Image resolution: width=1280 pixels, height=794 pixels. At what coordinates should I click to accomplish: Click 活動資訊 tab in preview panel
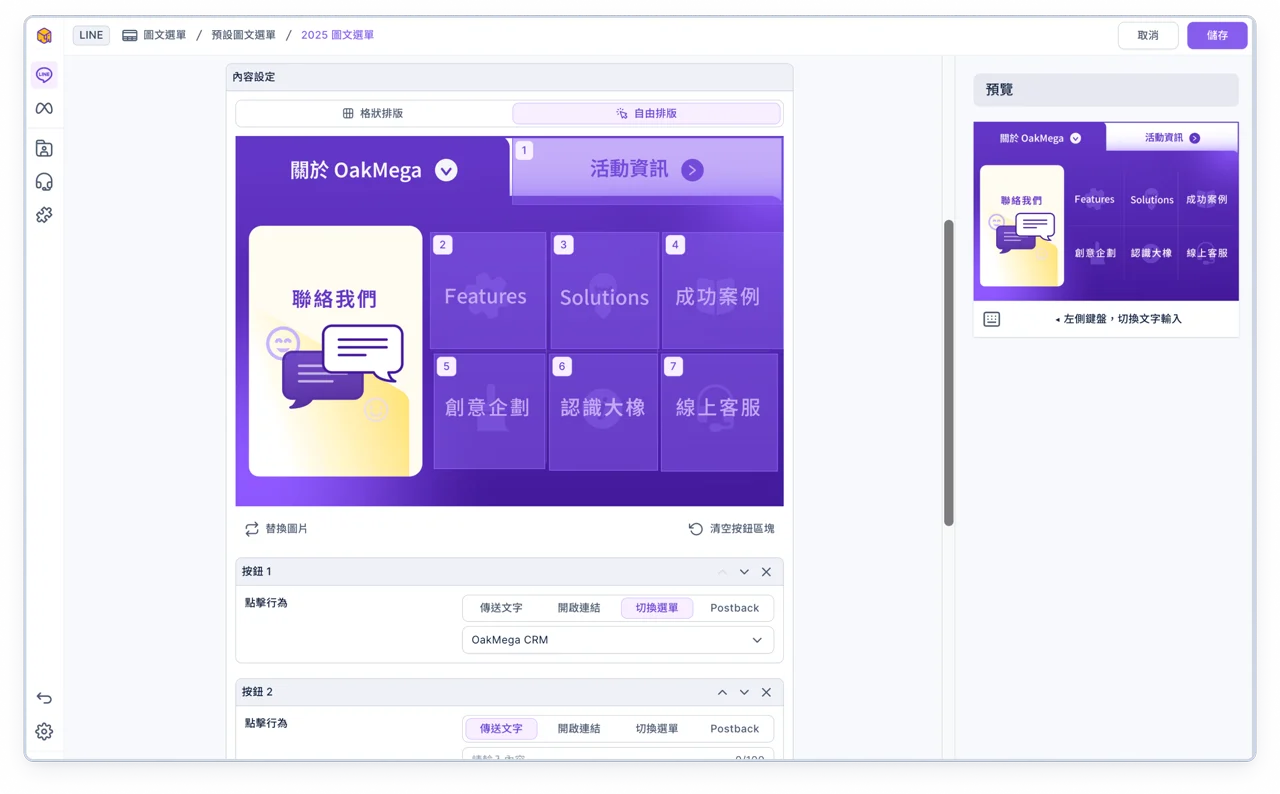pos(1172,138)
